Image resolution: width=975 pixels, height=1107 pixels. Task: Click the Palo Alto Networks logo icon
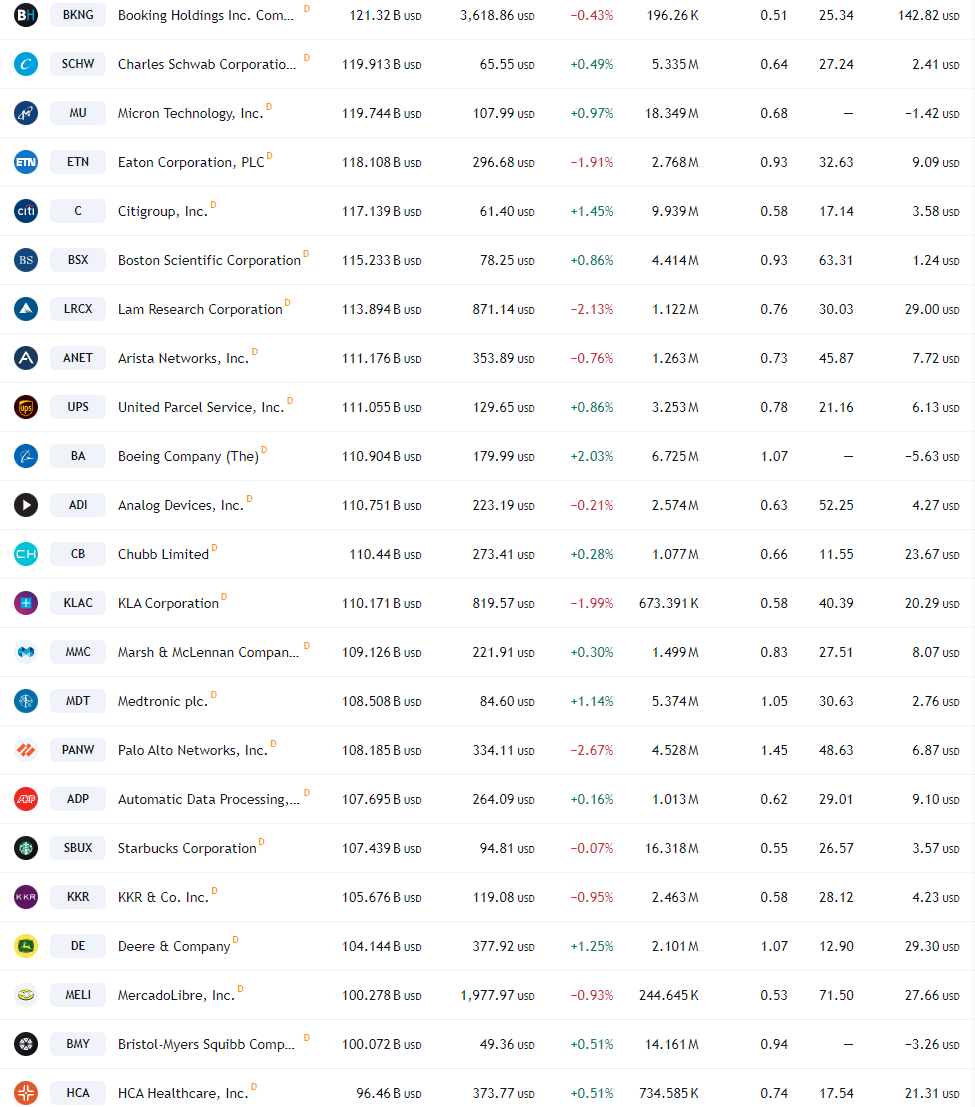tap(26, 750)
